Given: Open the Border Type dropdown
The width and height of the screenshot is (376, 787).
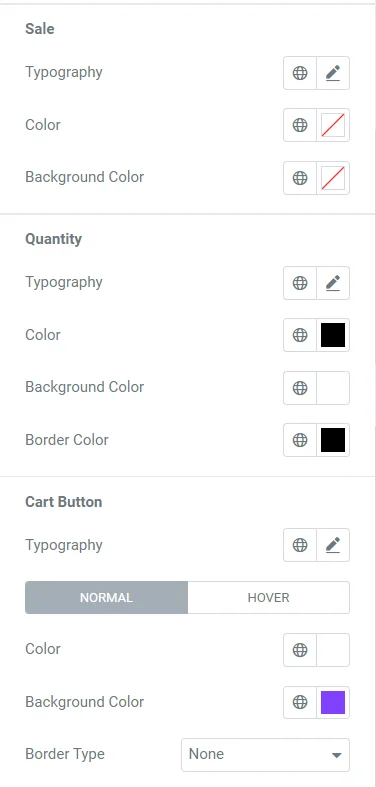Looking at the screenshot, I should pyautogui.click(x=265, y=754).
